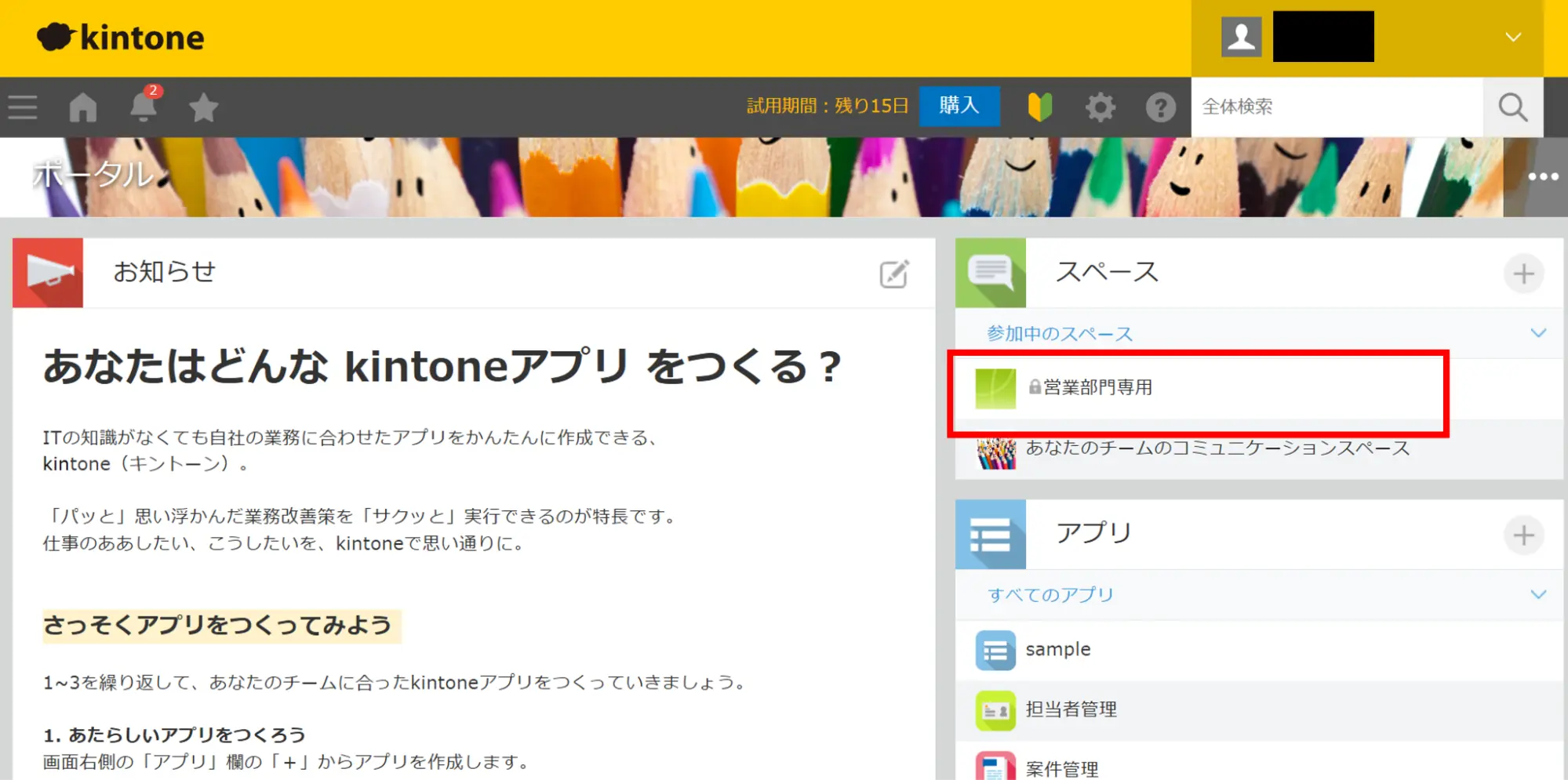Create a new app with plus button
The image size is (1568, 780).
[1523, 535]
